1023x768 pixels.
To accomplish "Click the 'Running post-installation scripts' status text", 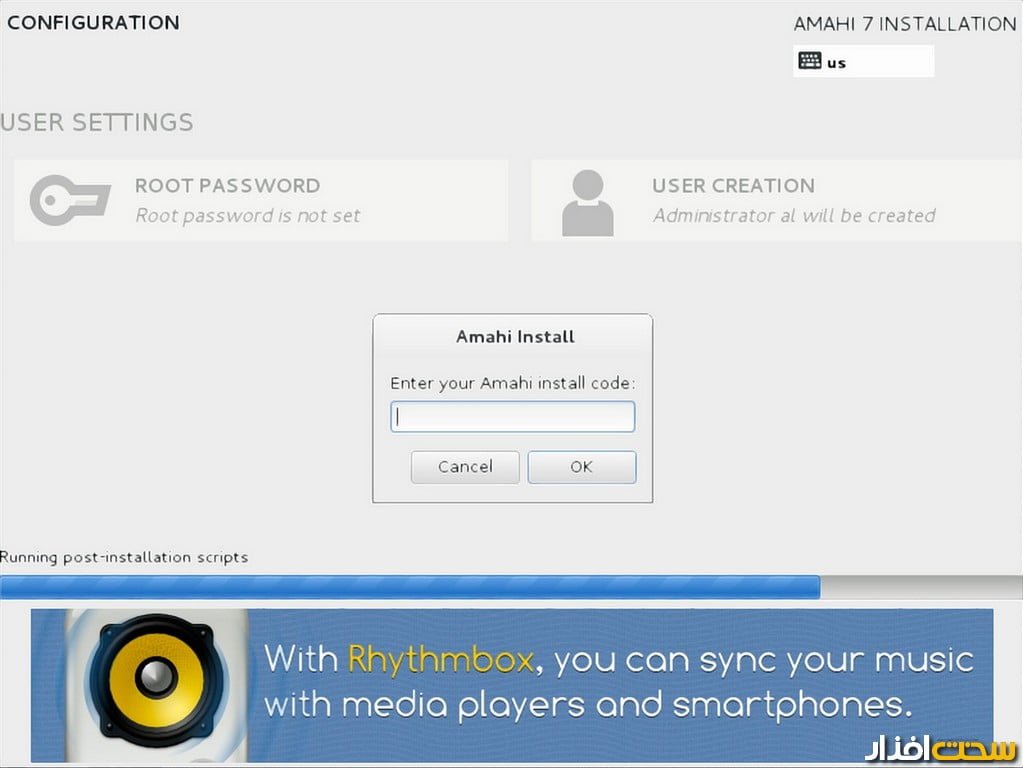I will coord(124,557).
